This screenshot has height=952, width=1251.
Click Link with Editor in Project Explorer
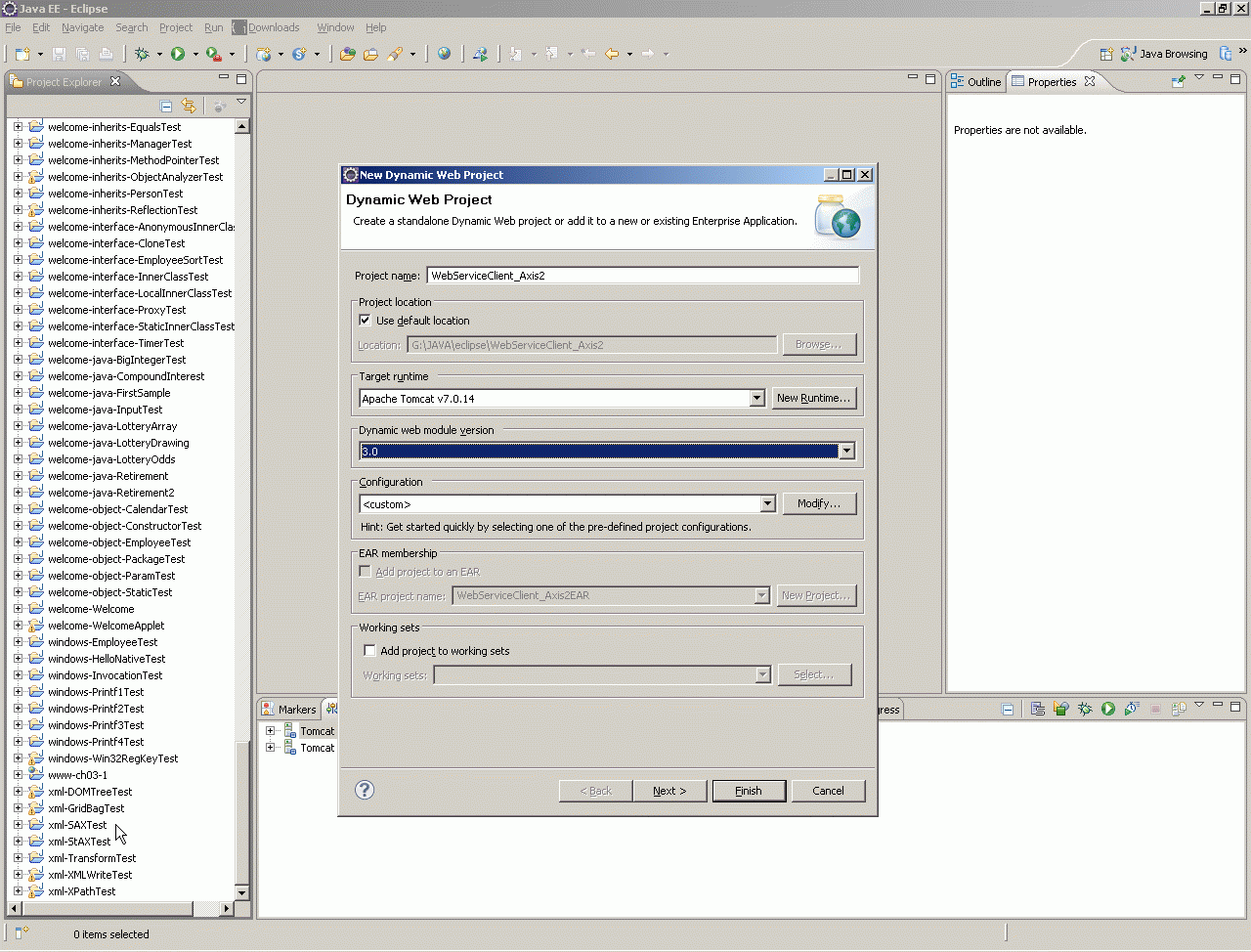189,106
